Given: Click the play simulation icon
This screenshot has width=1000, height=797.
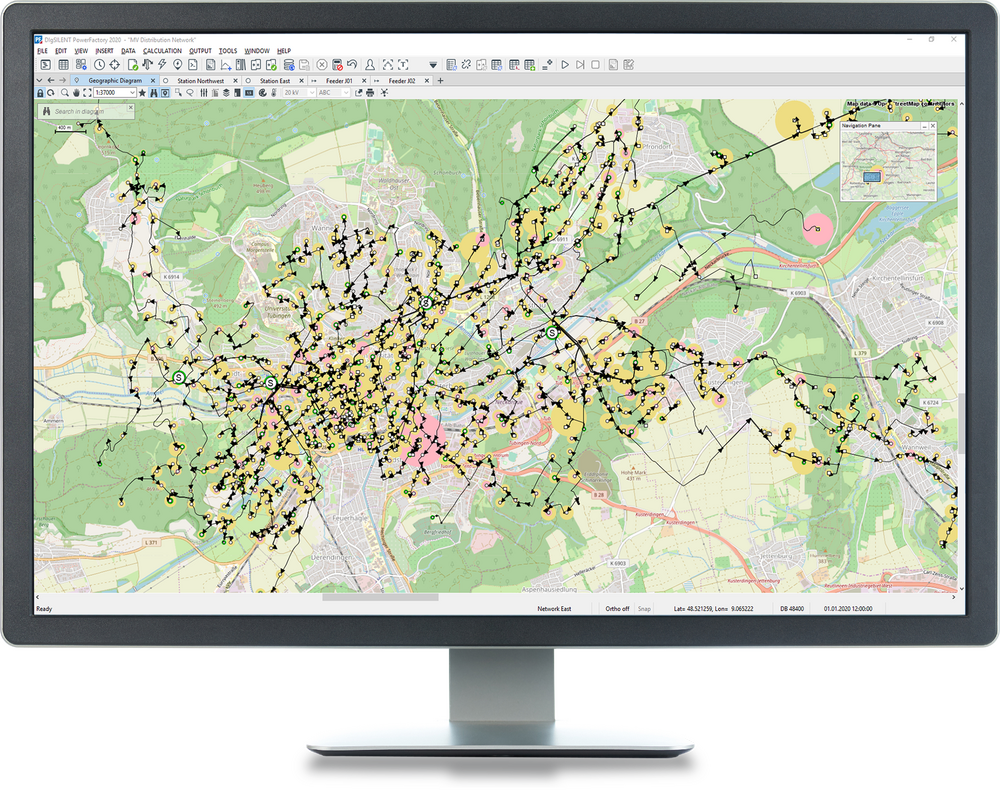Looking at the screenshot, I should [x=565, y=65].
